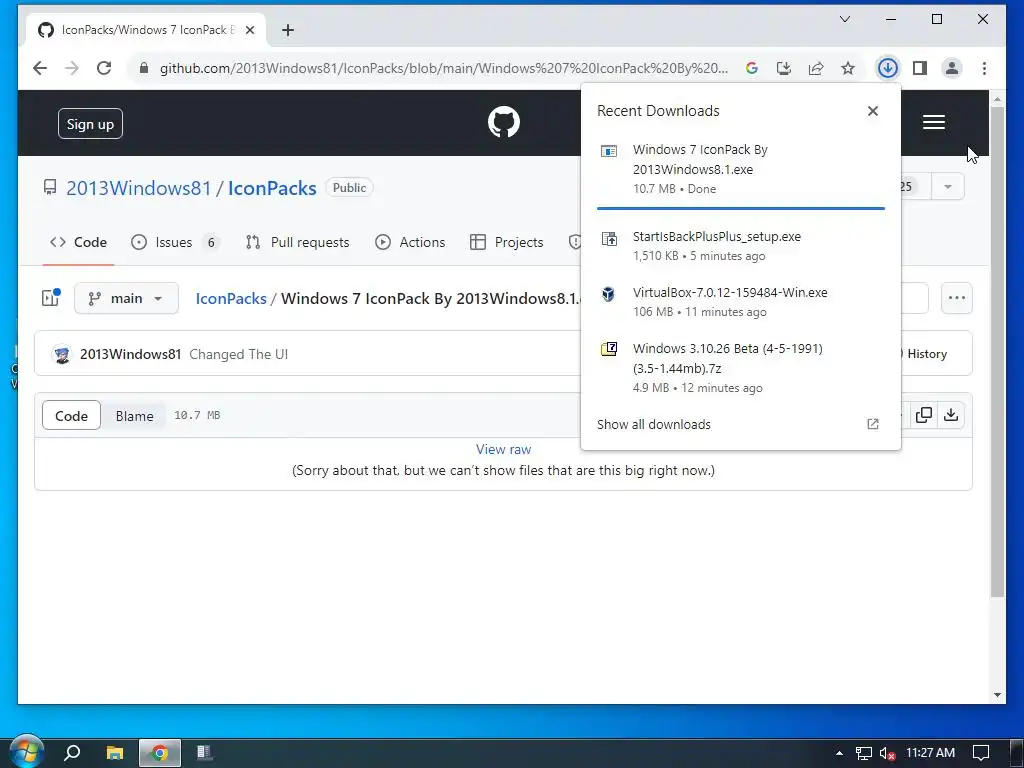This screenshot has height=768, width=1024.
Task: Open File Explorer from taskbar
Action: coord(115,753)
